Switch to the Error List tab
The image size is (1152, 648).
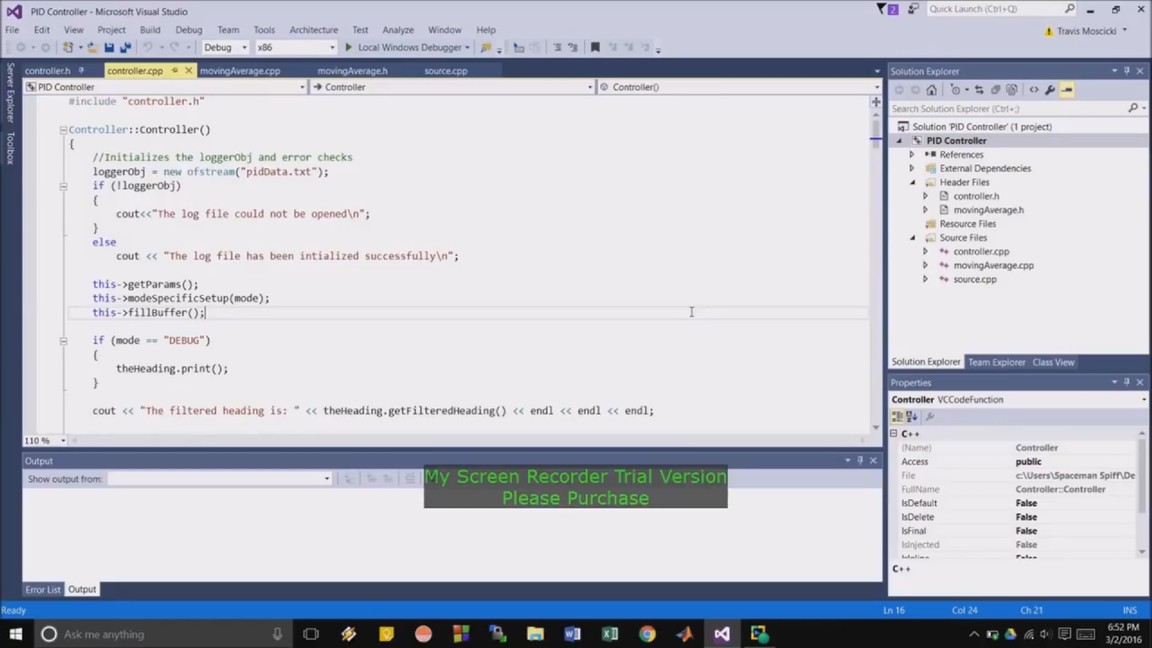coord(43,590)
